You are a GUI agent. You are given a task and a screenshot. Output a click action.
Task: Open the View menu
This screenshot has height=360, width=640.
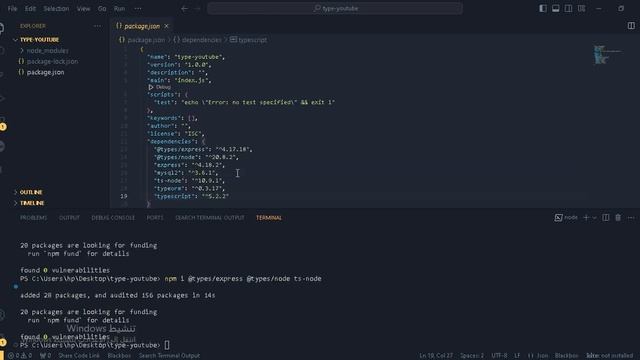(x=83, y=9)
